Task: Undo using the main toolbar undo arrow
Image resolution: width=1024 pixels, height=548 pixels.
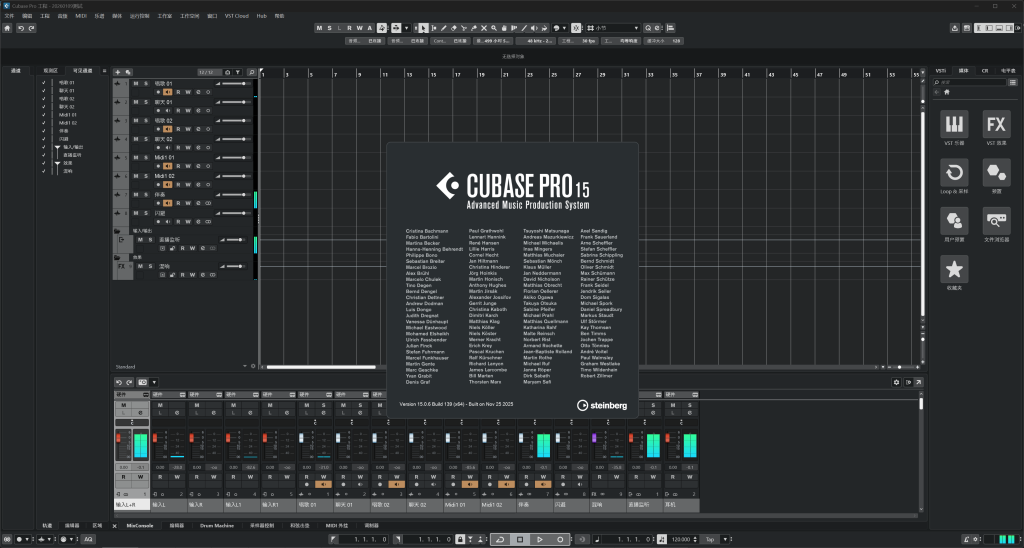Action: (21, 28)
